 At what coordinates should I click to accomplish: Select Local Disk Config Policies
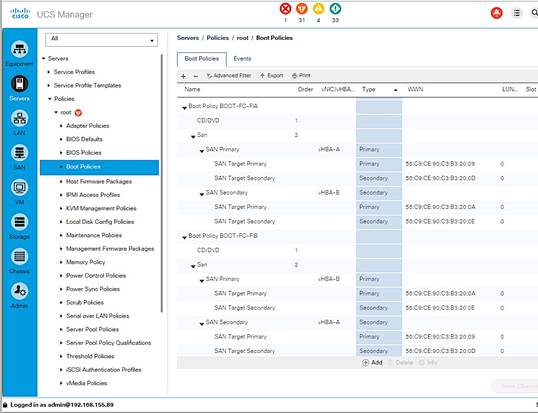(x=100, y=222)
